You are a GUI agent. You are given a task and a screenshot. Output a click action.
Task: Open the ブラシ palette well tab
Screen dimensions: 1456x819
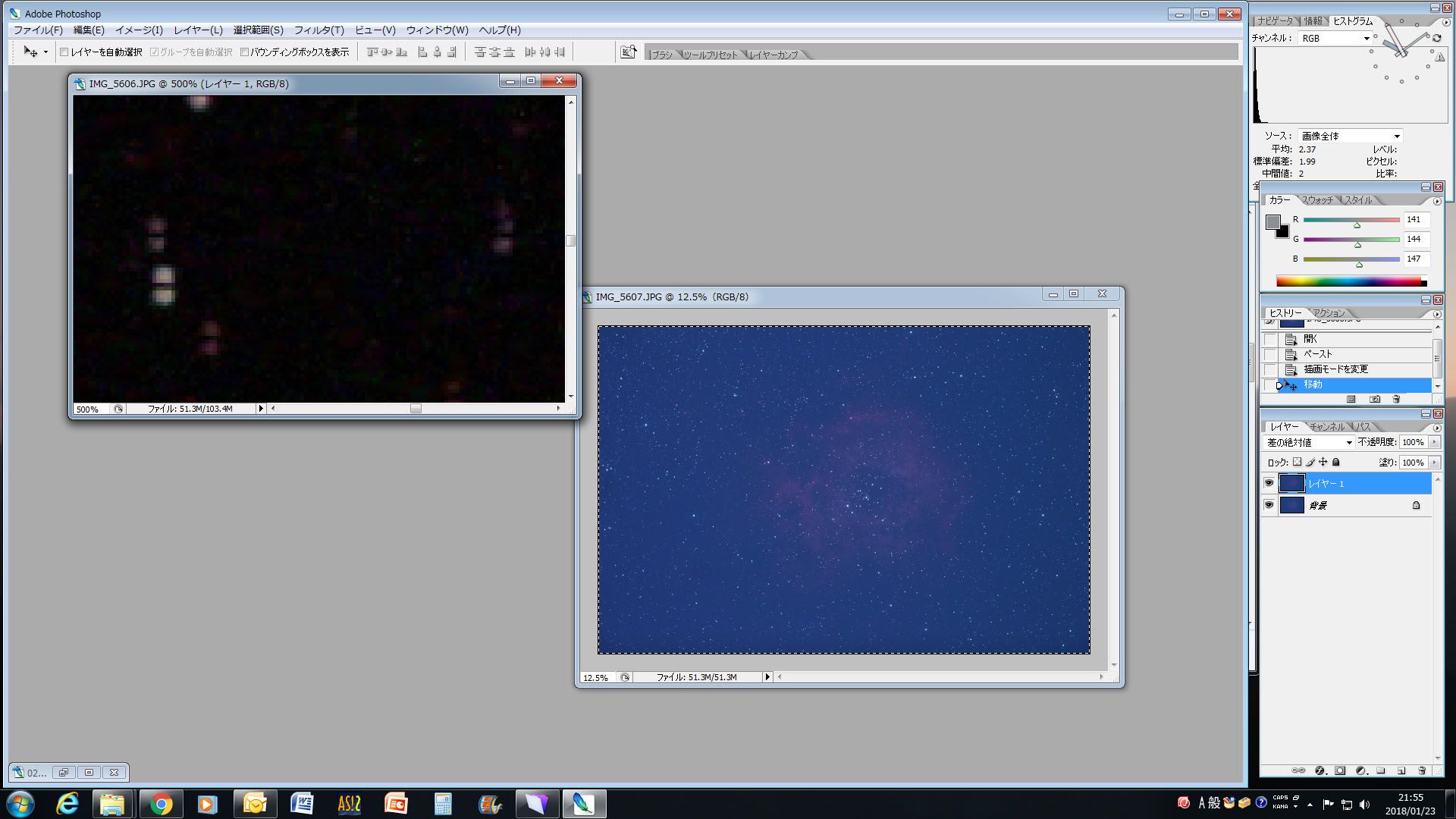(661, 55)
